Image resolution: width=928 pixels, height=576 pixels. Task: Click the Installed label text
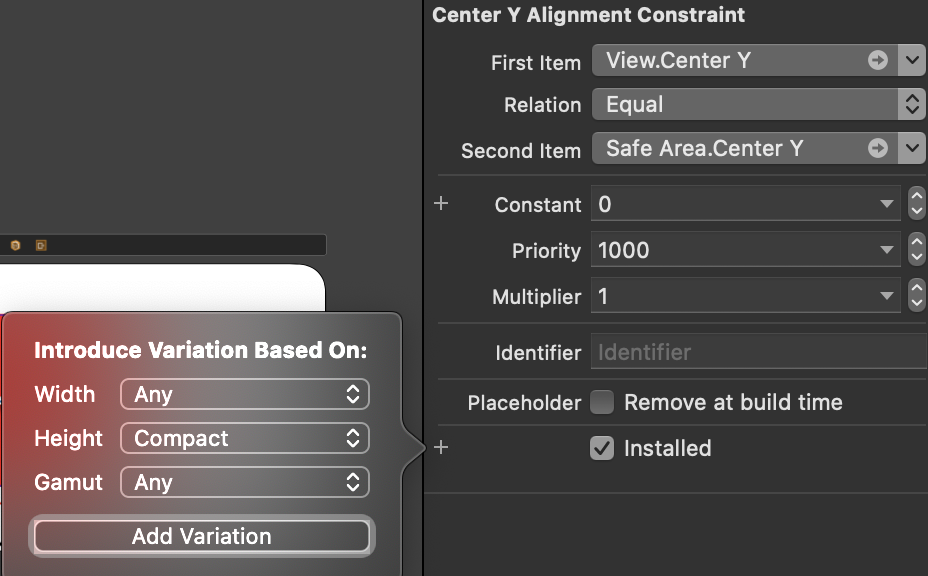pos(668,448)
